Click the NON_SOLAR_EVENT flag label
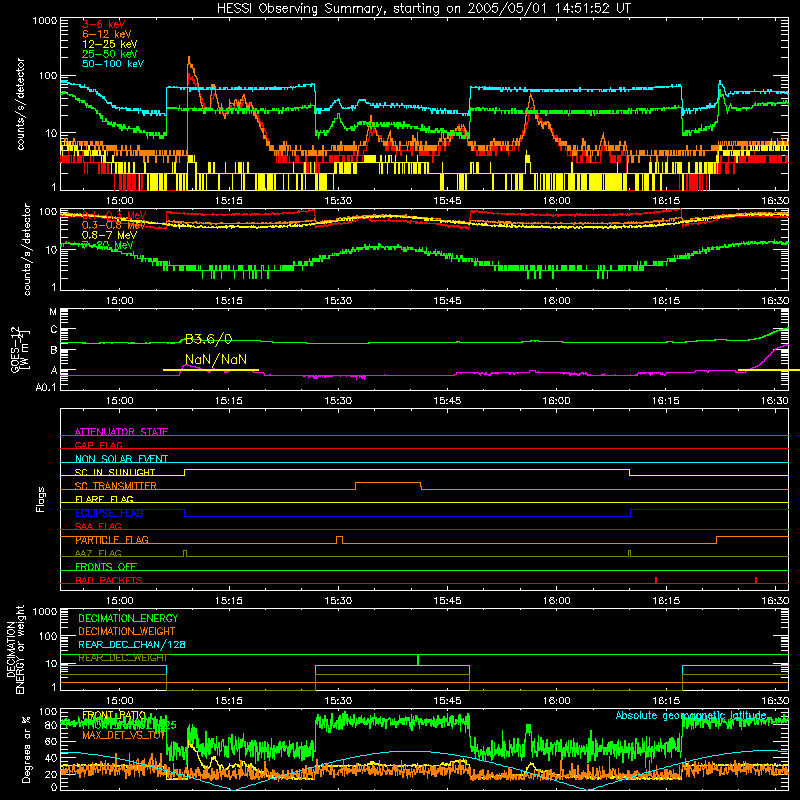 tap(121, 459)
